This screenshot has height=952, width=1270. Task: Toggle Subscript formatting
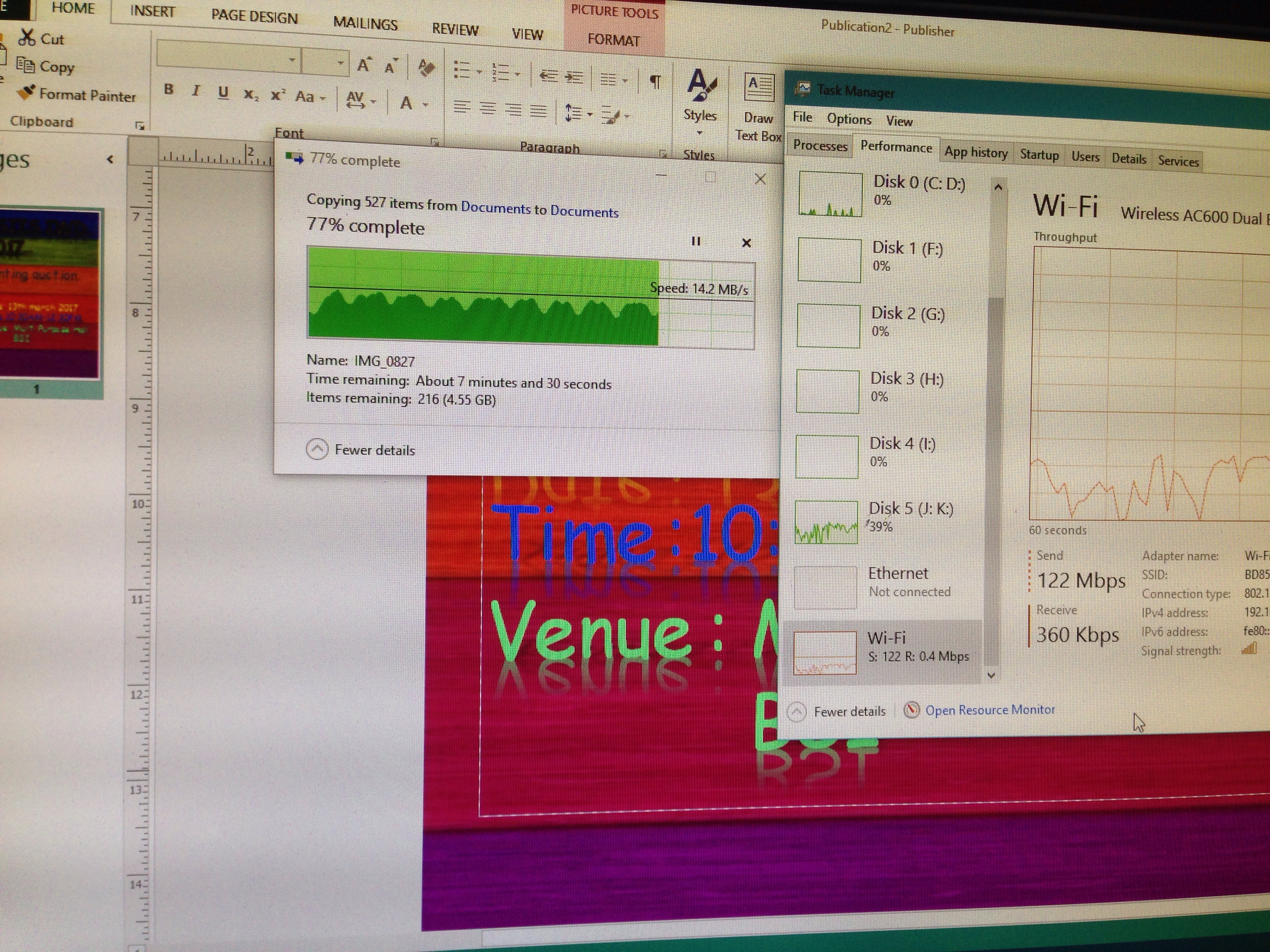250,94
